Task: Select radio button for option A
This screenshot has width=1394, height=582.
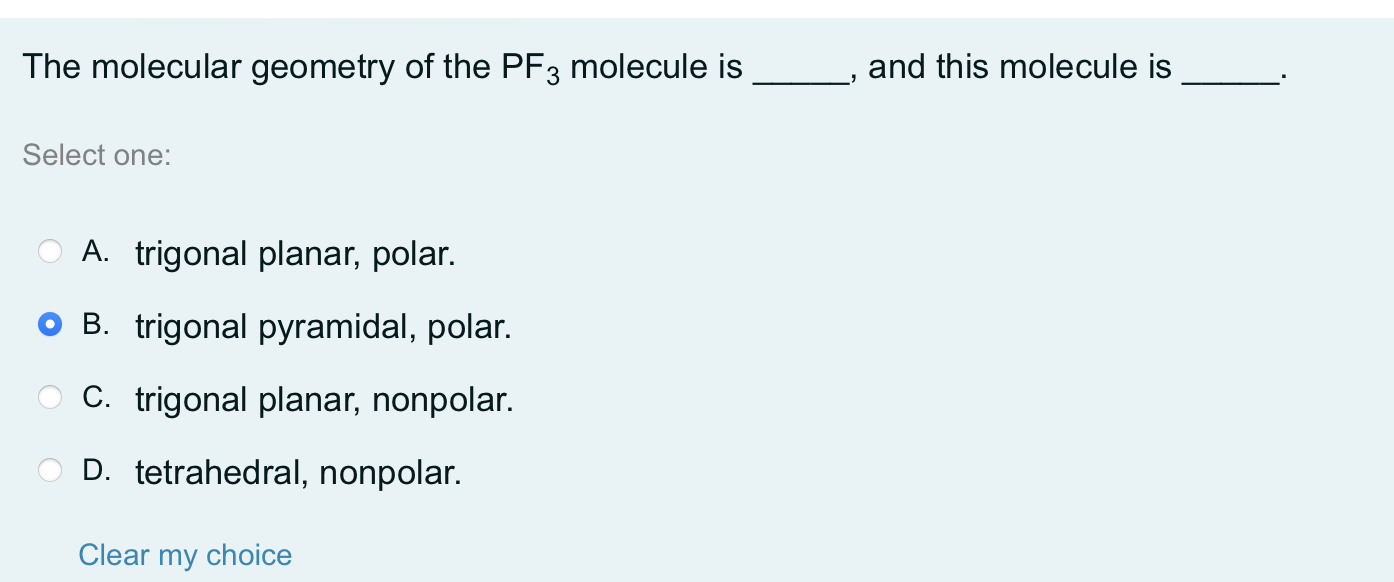Action: click(50, 252)
